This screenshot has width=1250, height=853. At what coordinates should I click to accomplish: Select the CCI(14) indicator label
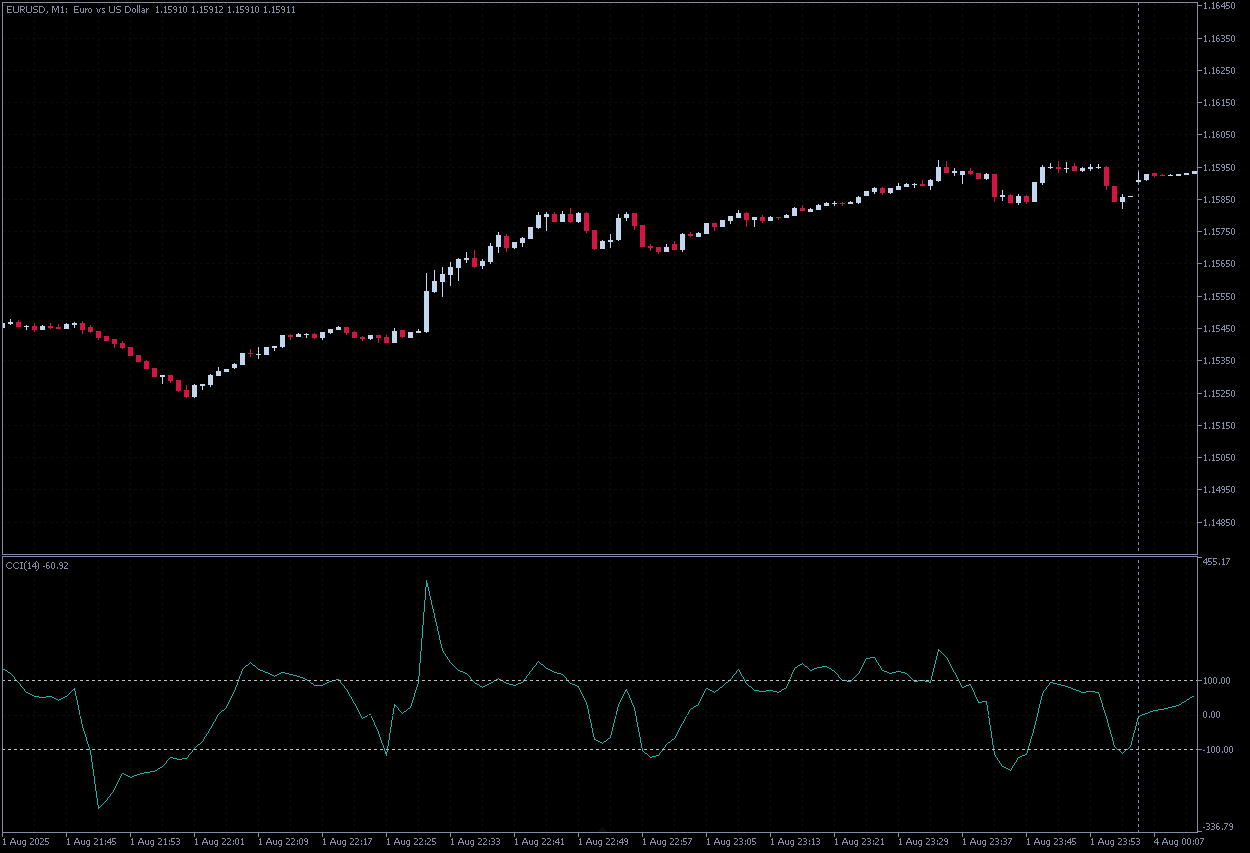point(37,566)
